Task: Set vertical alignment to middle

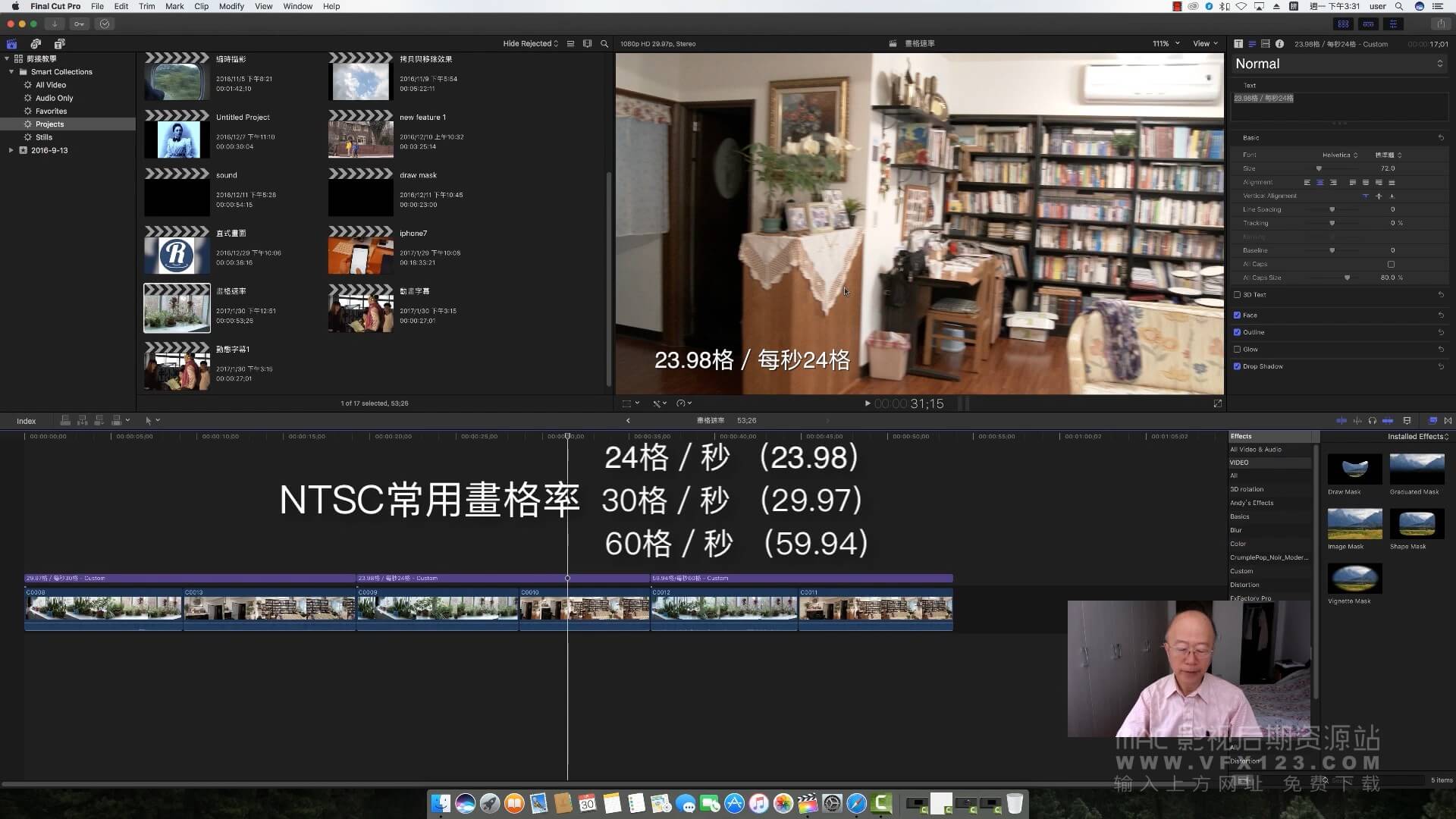Action: (1379, 196)
